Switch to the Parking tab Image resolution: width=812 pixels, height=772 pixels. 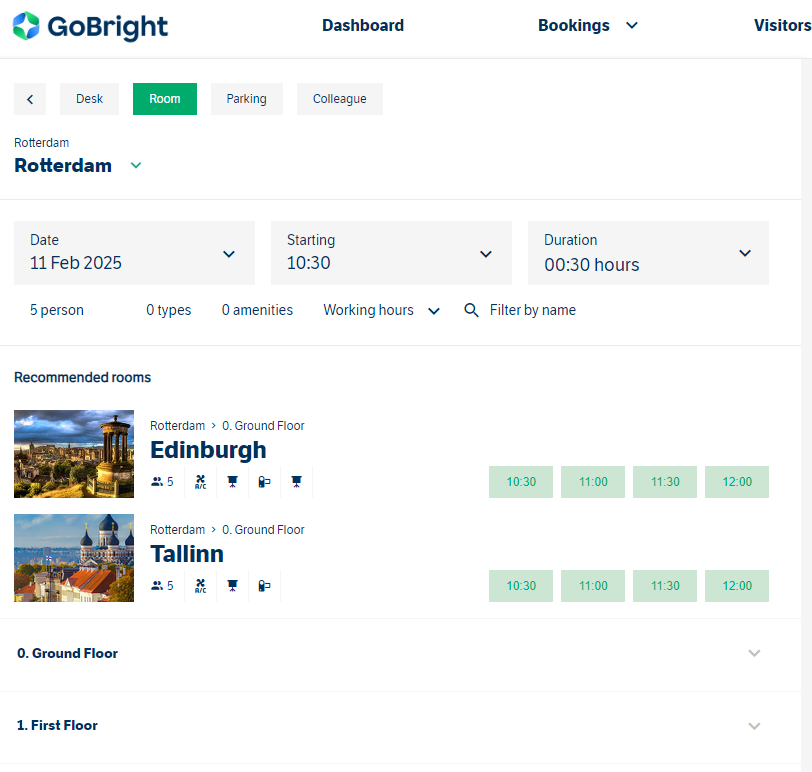coord(246,99)
